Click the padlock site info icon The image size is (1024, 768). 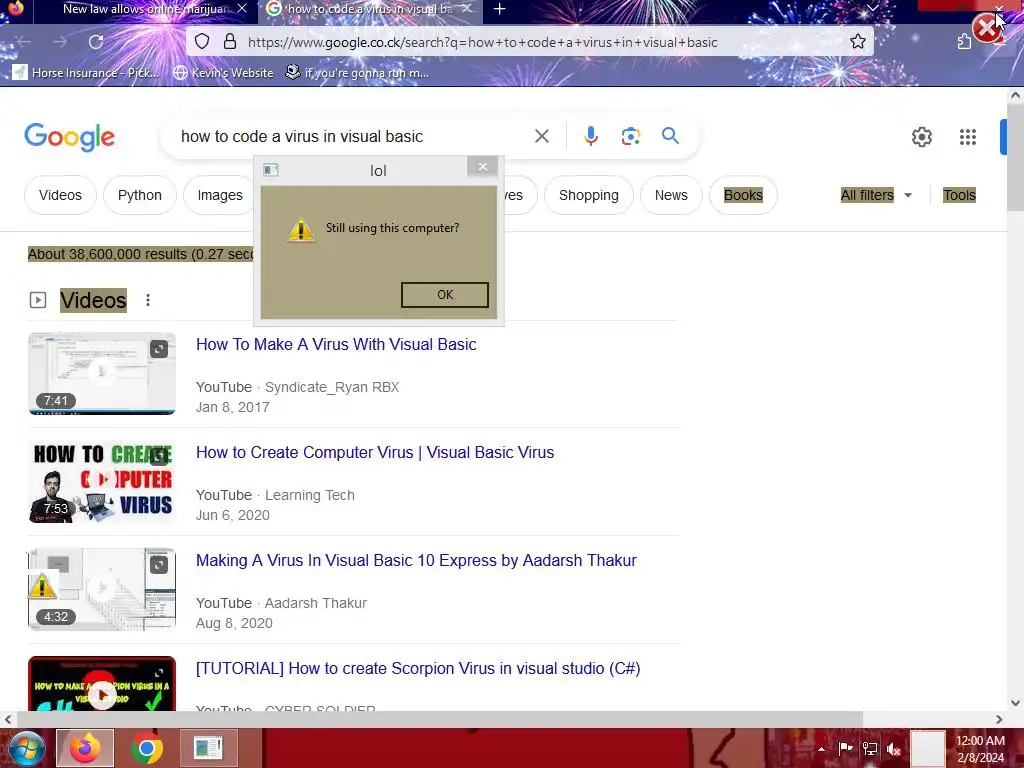pyautogui.click(x=230, y=42)
